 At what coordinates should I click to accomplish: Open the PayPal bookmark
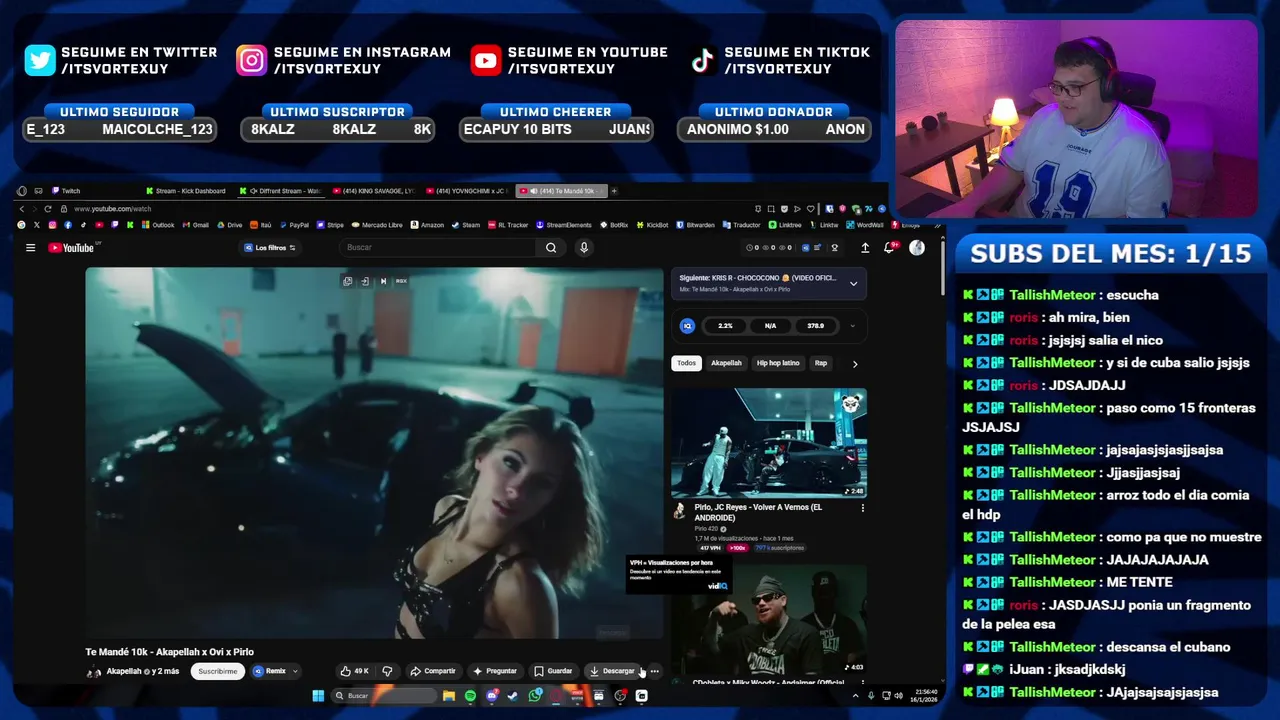click(294, 225)
